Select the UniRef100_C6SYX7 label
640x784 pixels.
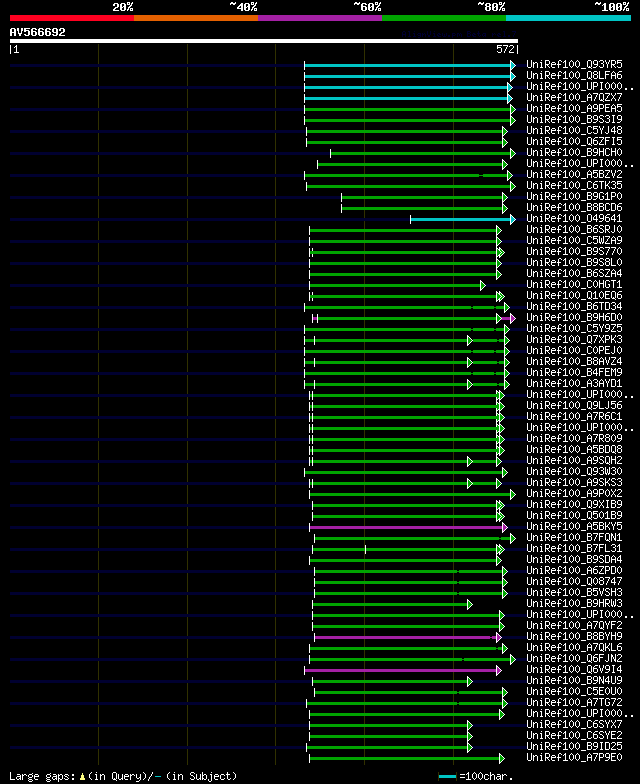pyautogui.click(x=574, y=724)
